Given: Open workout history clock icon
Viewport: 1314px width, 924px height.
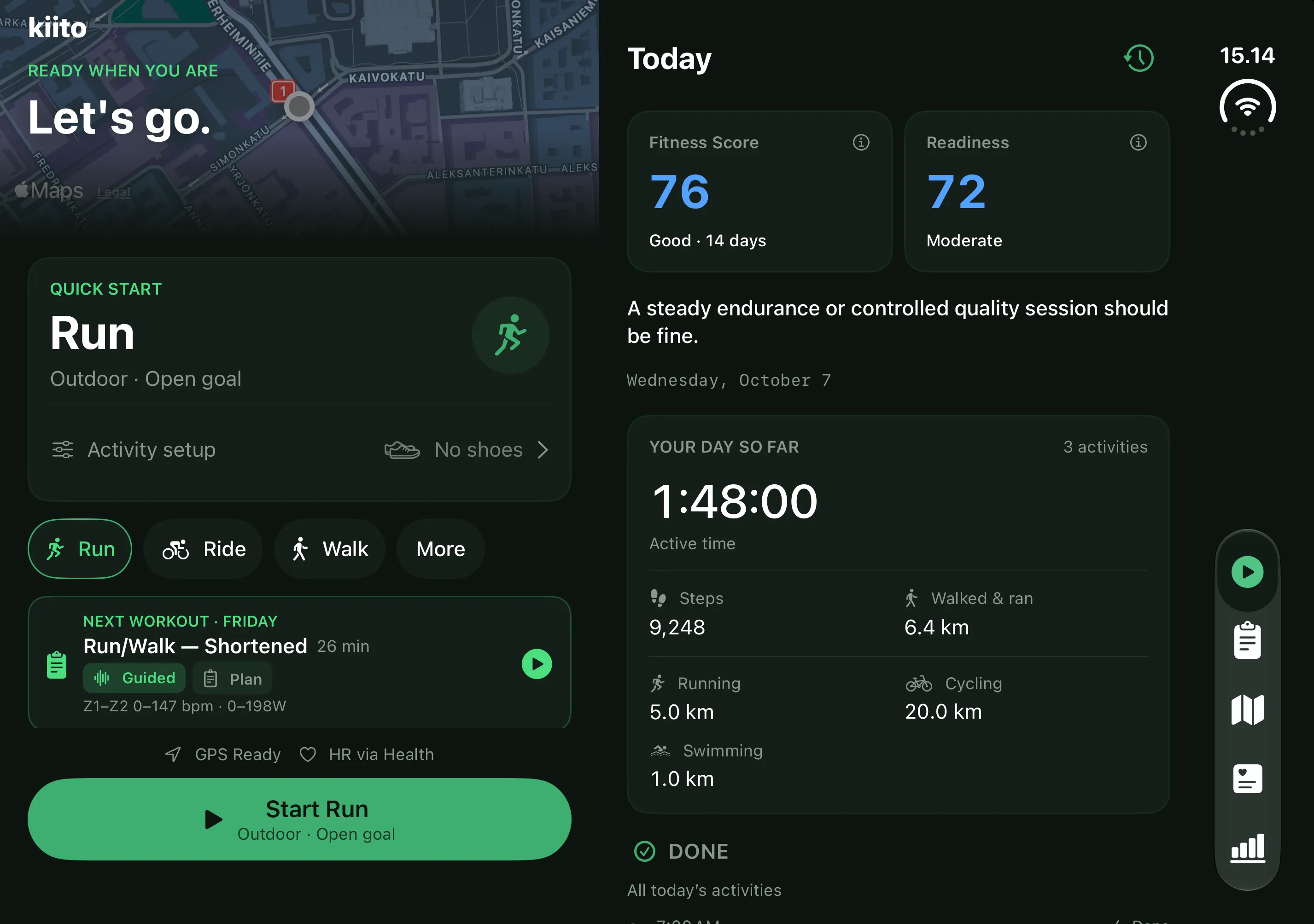Looking at the screenshot, I should [1139, 58].
